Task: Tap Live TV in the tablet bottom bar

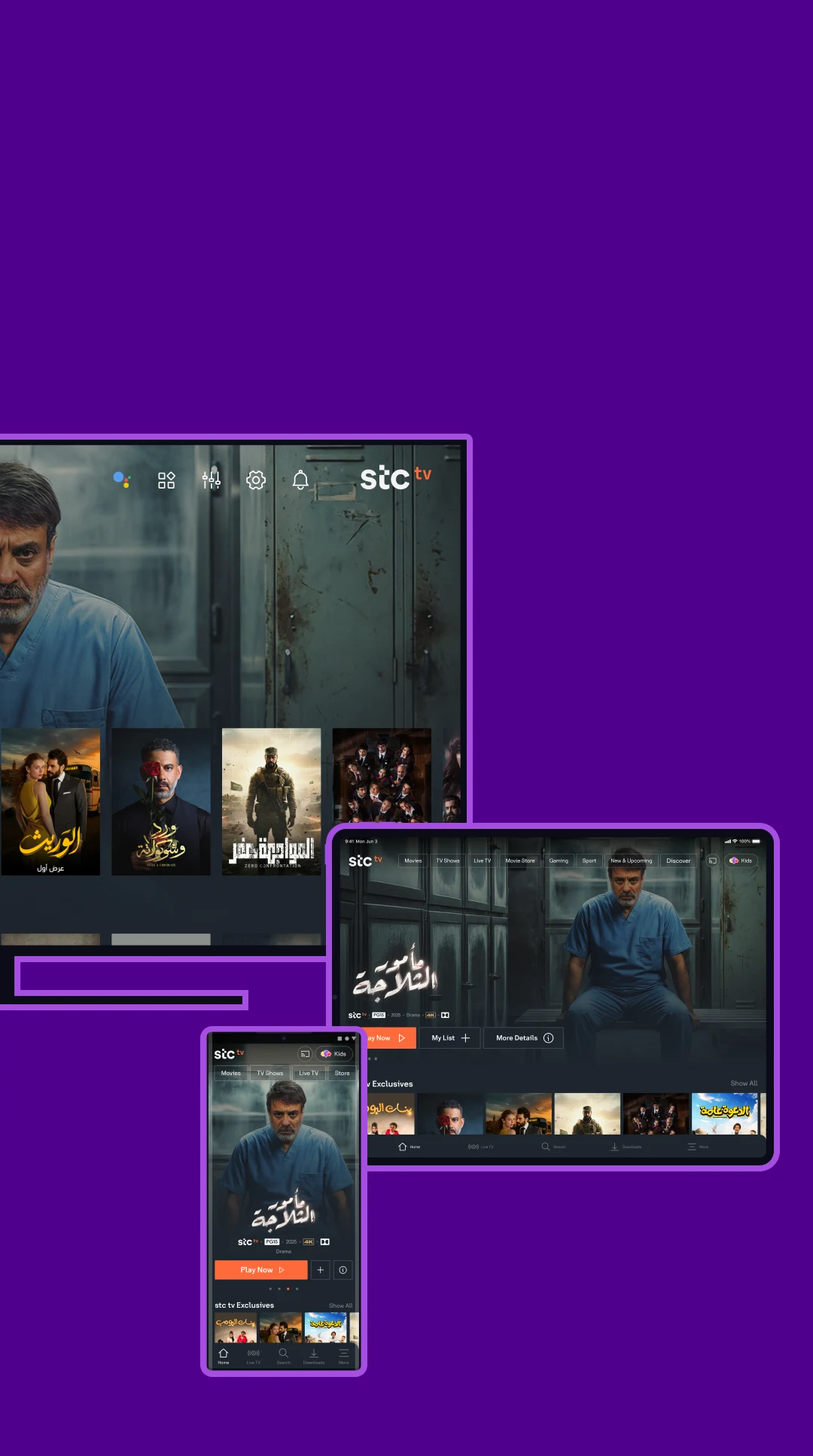Action: click(x=480, y=1147)
